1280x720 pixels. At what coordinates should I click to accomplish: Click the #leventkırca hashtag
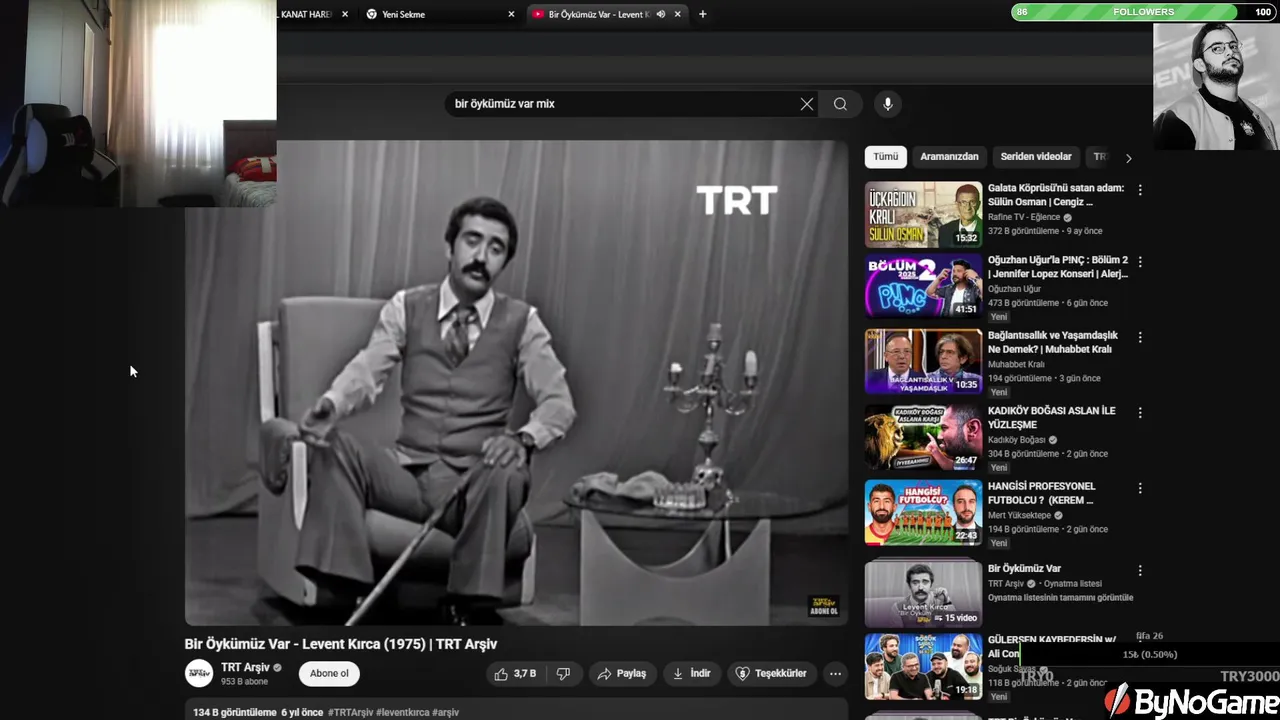403,712
